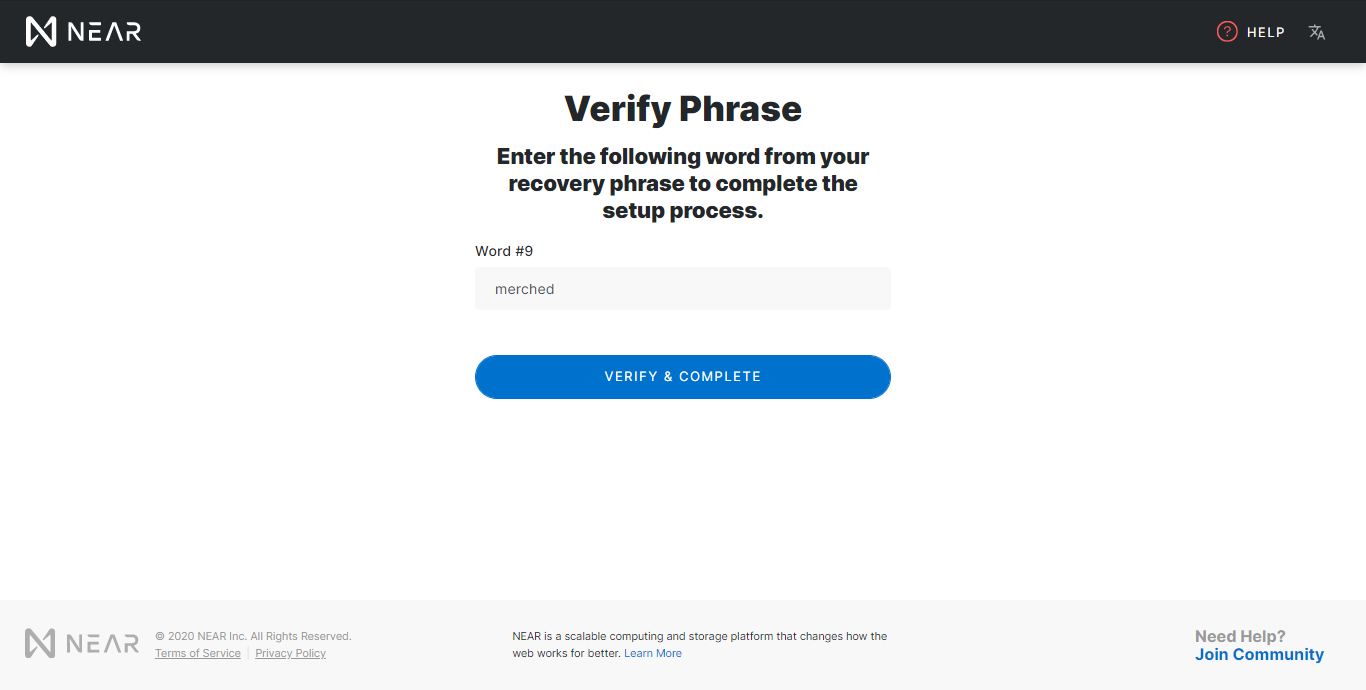
Task: Open the Join Community link
Action: coord(1259,655)
